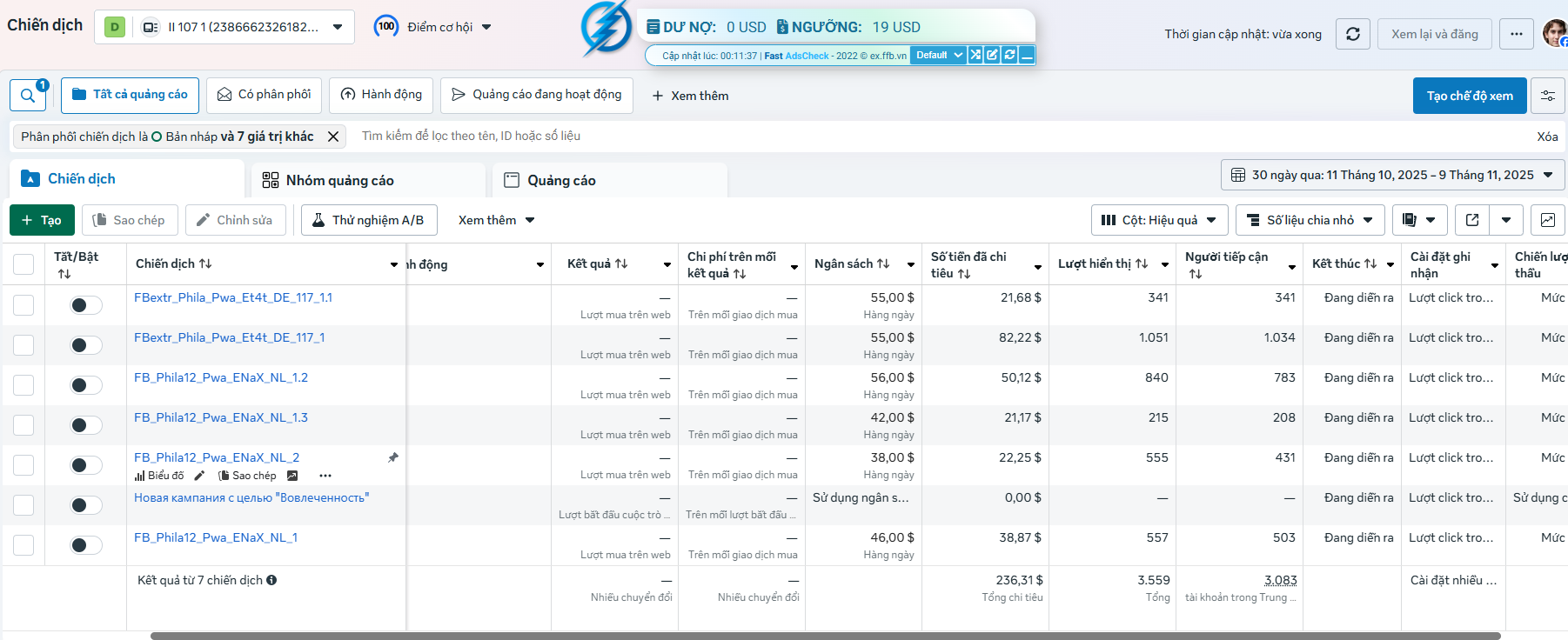The image size is (1568, 640).
Task: Click sort arrows beside Lượt hiển thị header
Action: click(x=1142, y=263)
